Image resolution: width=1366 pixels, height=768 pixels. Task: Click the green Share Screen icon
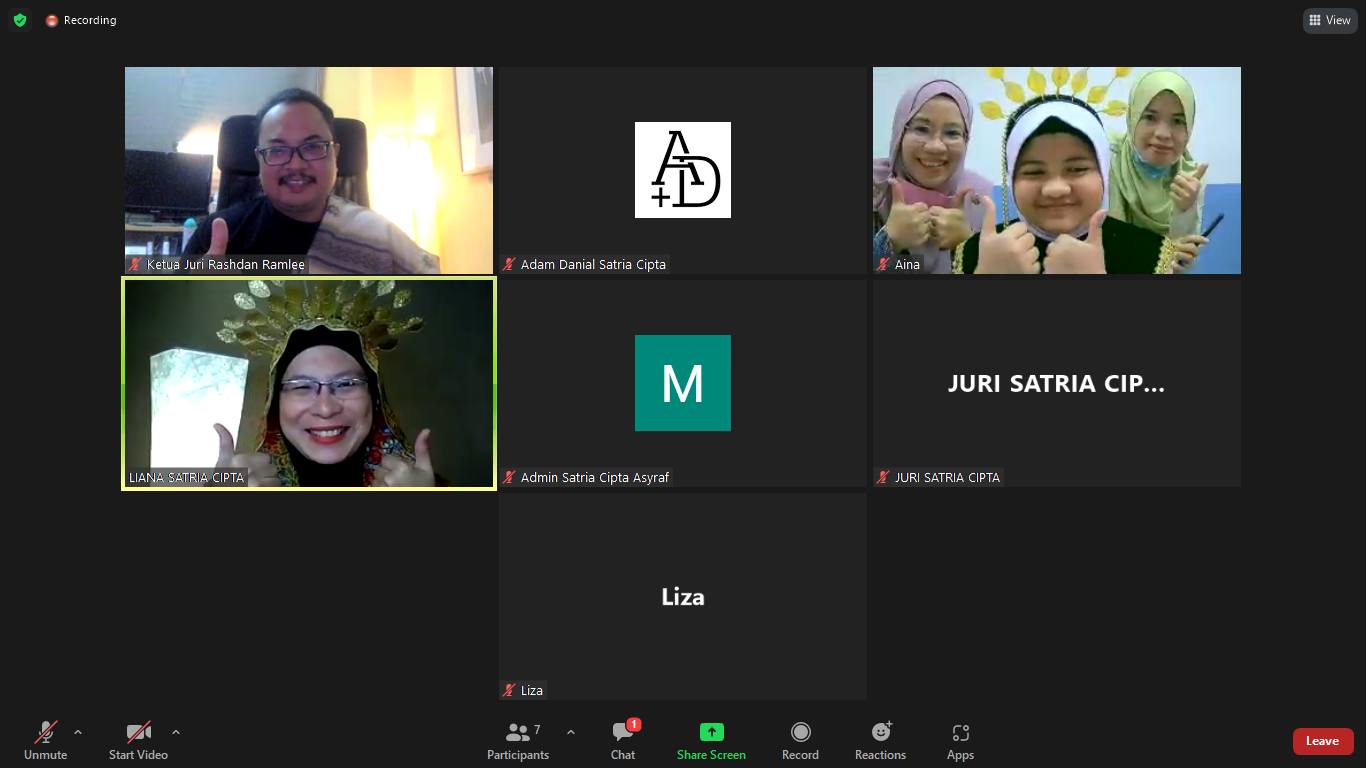coord(711,732)
